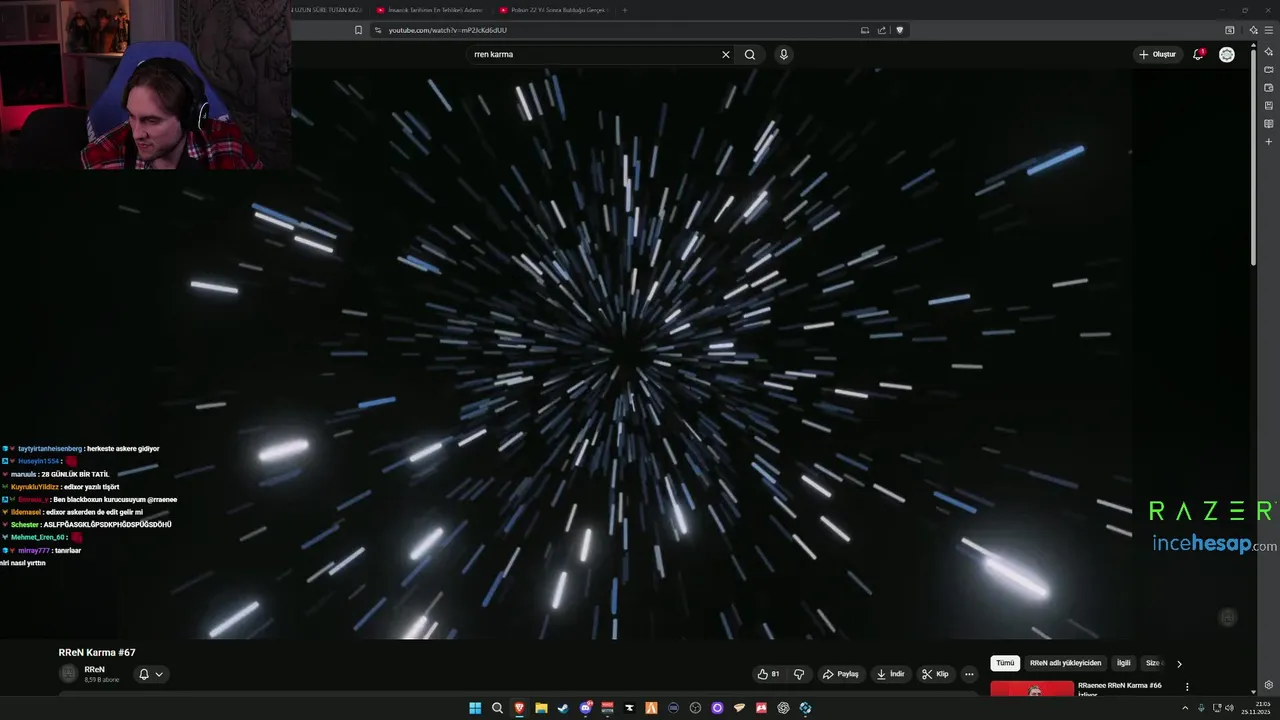Screen dimensions: 1280x720
Task: Open the volume control in system tray
Action: pos(1231,708)
